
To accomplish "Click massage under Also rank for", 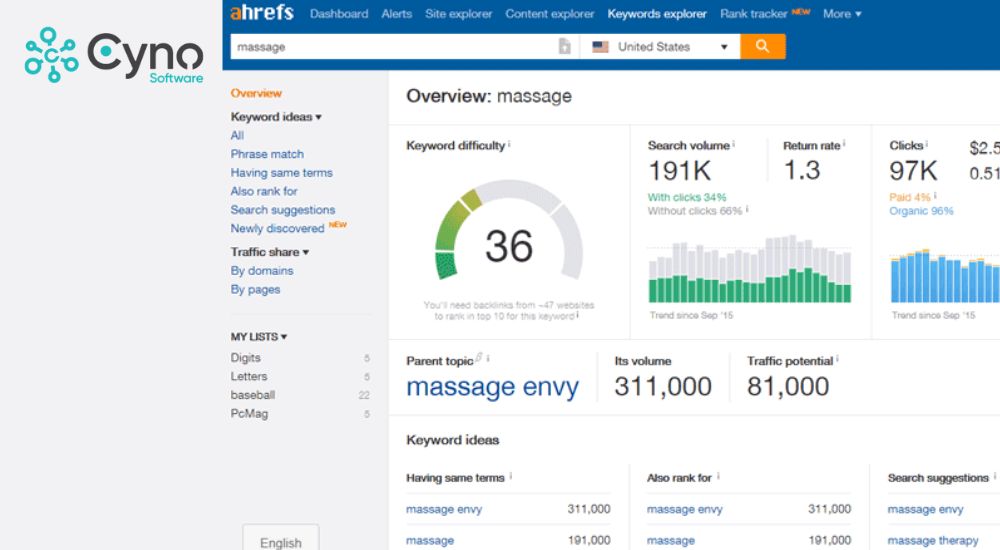I will click(x=670, y=540).
